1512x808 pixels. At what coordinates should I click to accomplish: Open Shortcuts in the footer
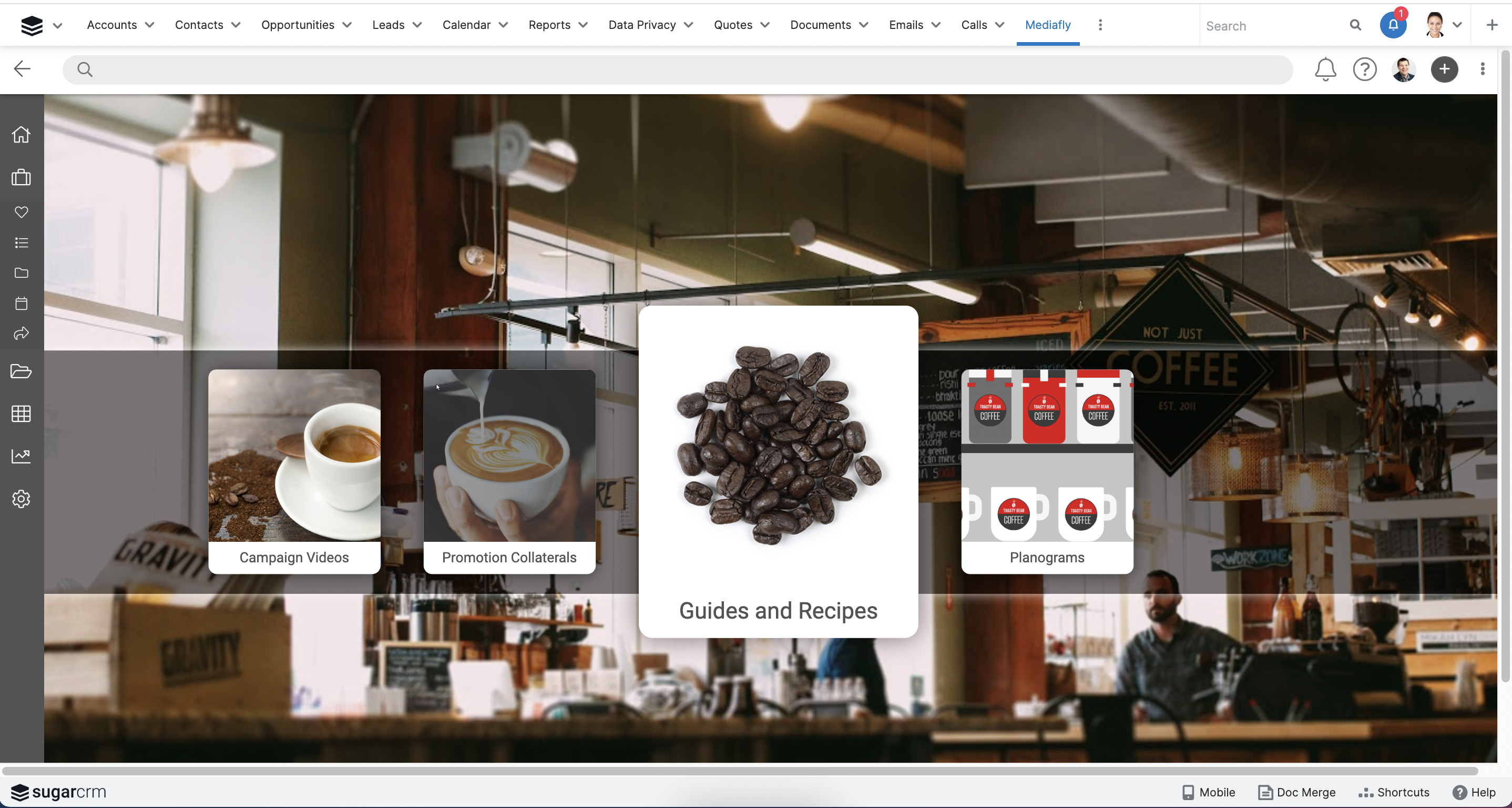[1394, 792]
